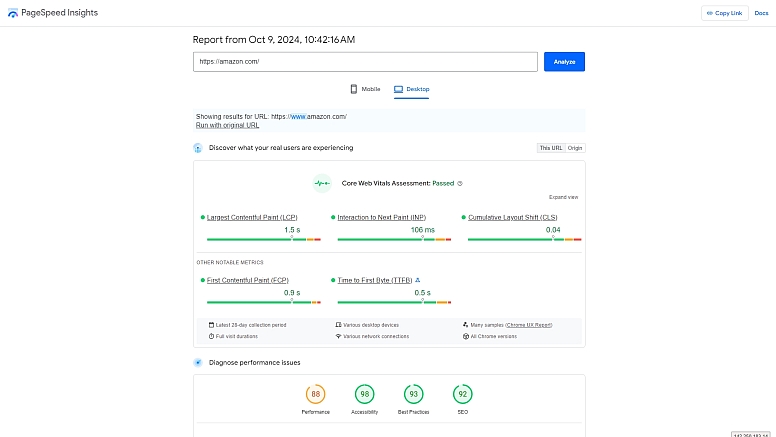Click the 1.5 s LCP value
Viewport: 776px width, 437px height.
pos(292,230)
